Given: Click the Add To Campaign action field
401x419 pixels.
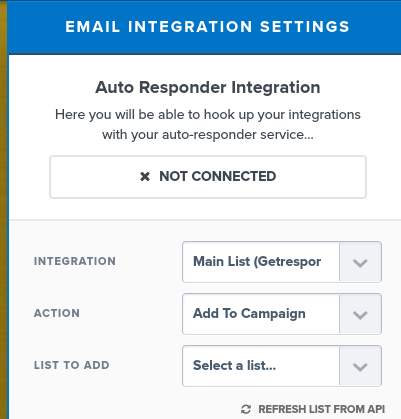Looking at the screenshot, I should coord(282,314).
